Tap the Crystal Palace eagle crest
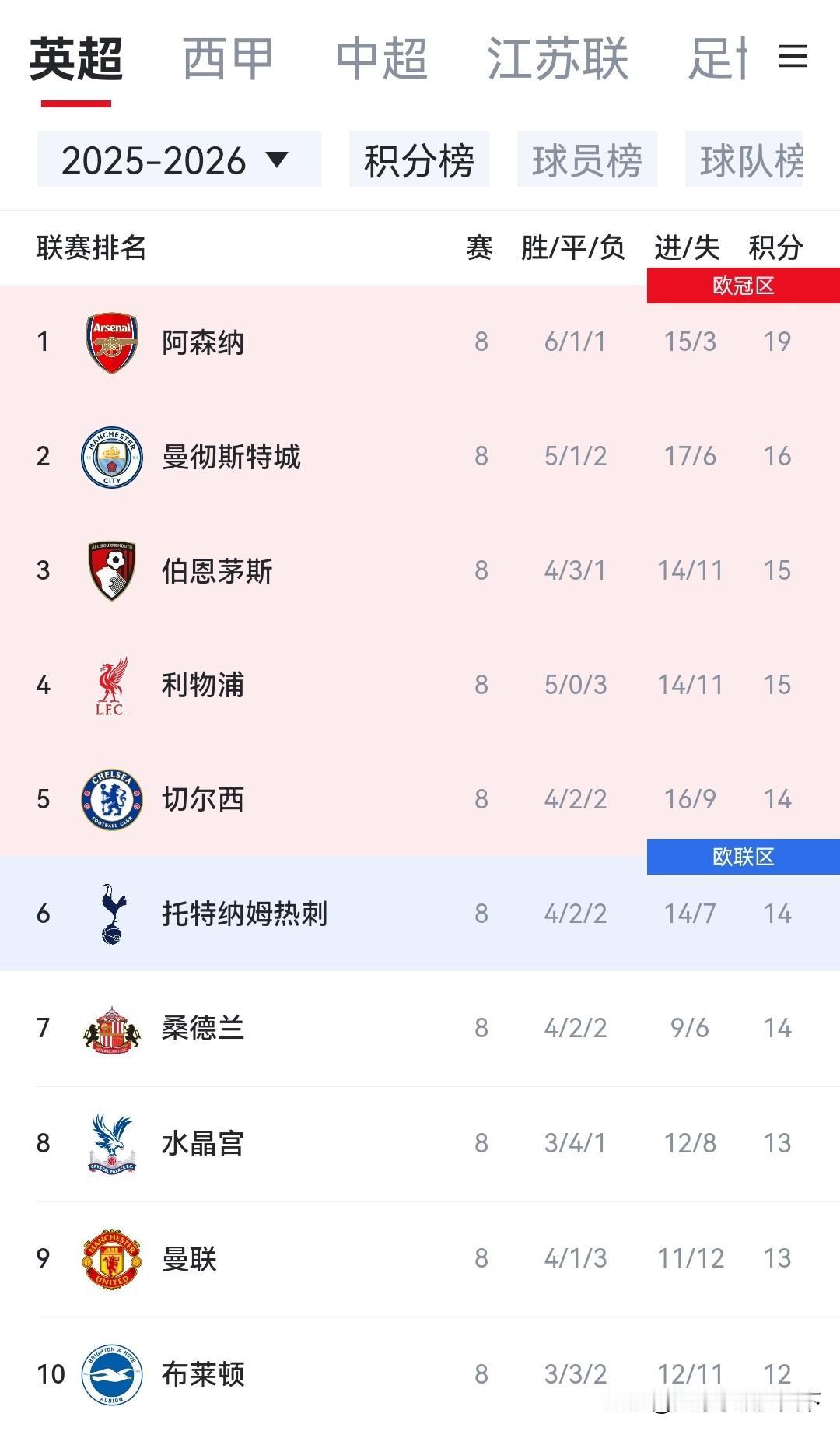Screen dimensions: 840x1431 click(112, 1143)
